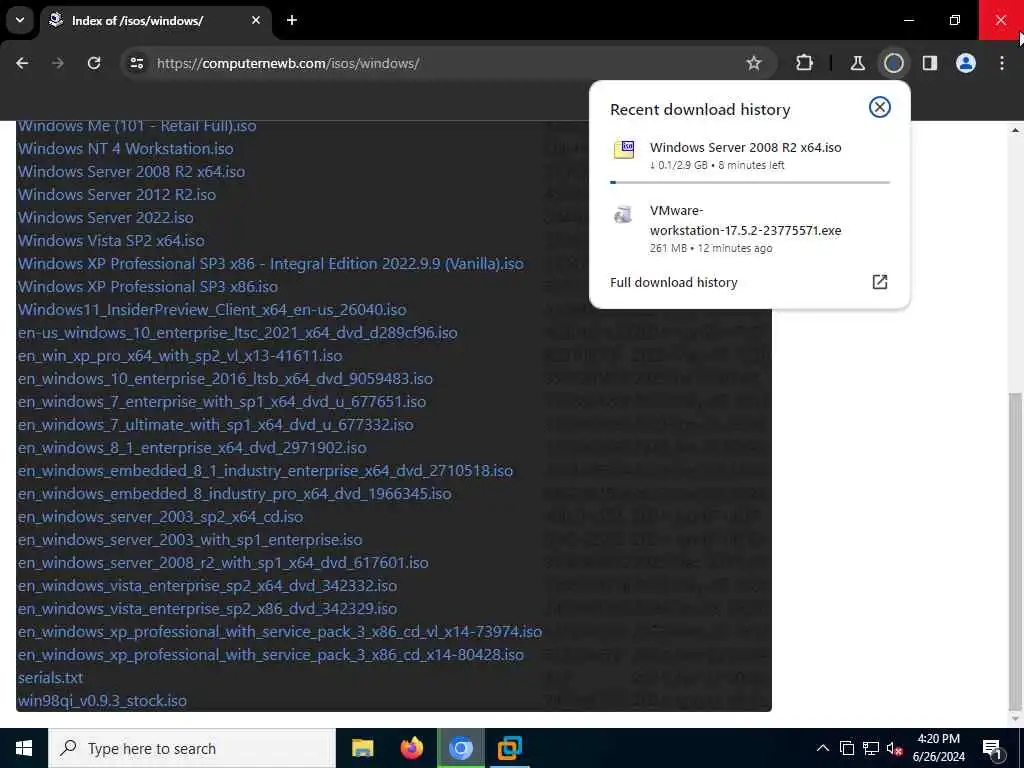Open the Chrome profile avatar
Screen dimensions: 1024x768
pyautogui.click(x=966, y=63)
